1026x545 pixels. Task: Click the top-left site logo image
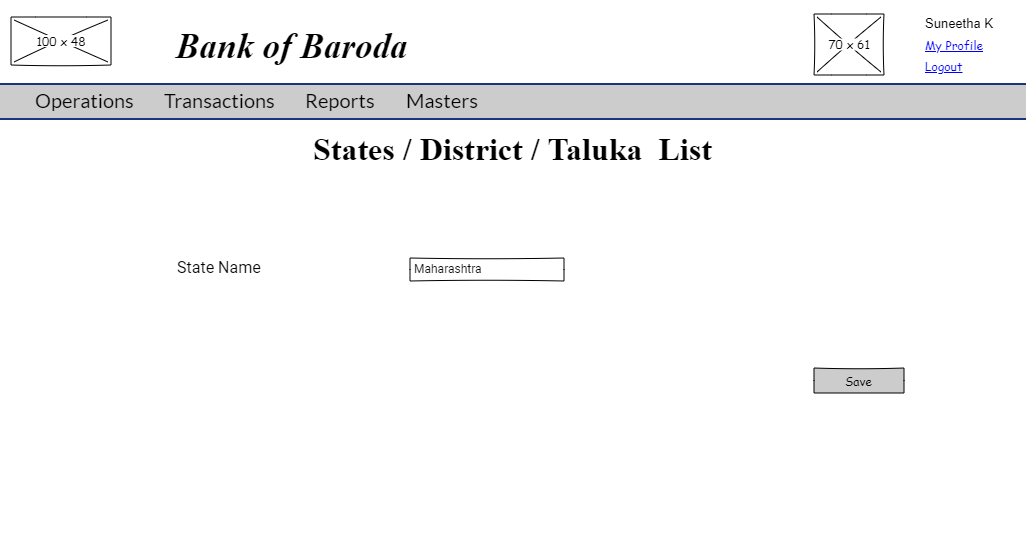[x=61, y=41]
